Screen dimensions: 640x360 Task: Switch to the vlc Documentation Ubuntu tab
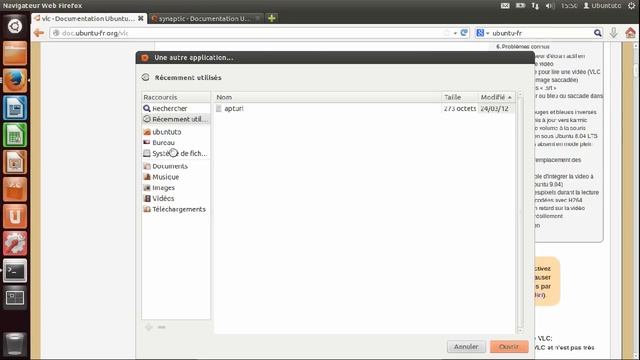tap(88, 18)
